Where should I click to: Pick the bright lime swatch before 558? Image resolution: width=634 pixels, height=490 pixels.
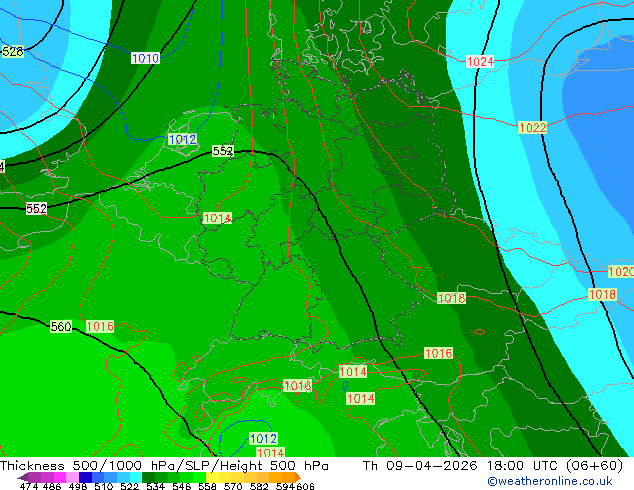[x=199, y=477]
